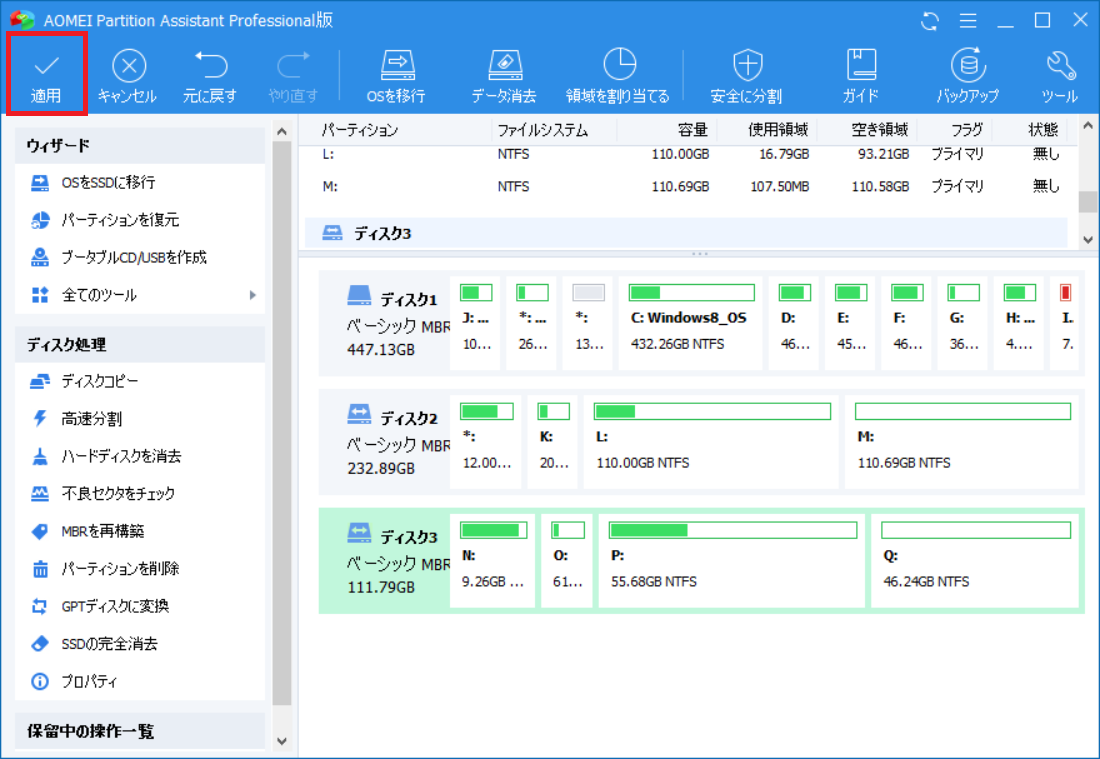Click sidebar scrollbar down arrow
1100x759 pixels.
tap(282, 741)
